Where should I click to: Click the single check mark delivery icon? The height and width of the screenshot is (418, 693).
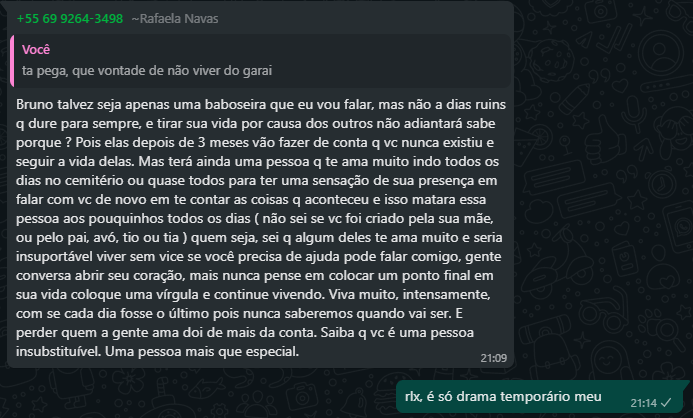(x=666, y=403)
